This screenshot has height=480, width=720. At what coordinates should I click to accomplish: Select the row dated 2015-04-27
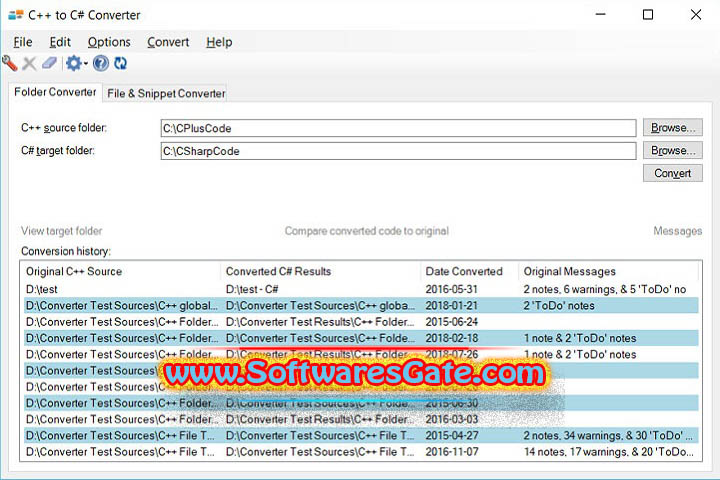[x=361, y=435]
